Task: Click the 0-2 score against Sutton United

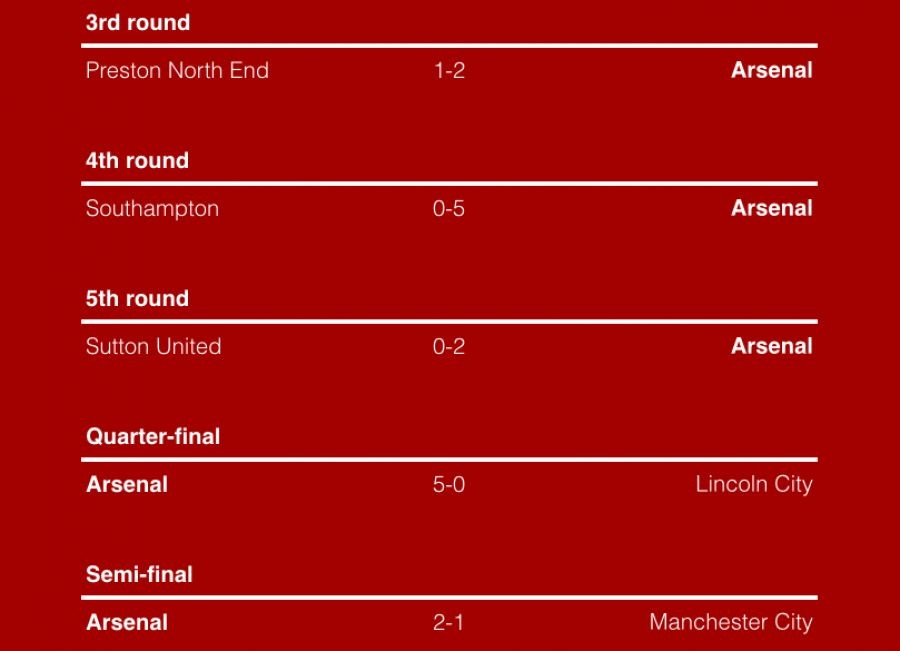Action: [x=449, y=347]
